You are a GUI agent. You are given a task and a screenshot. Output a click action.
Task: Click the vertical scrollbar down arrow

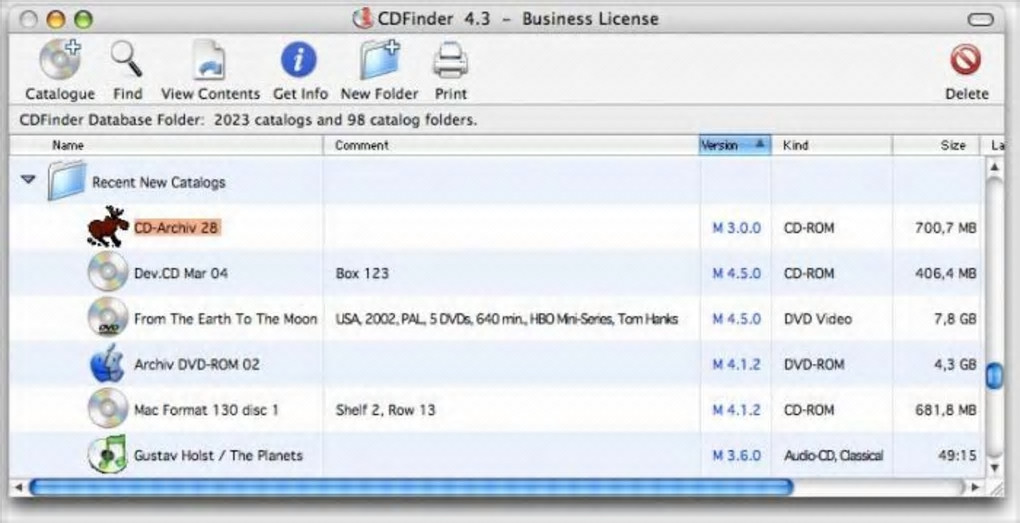(994, 467)
